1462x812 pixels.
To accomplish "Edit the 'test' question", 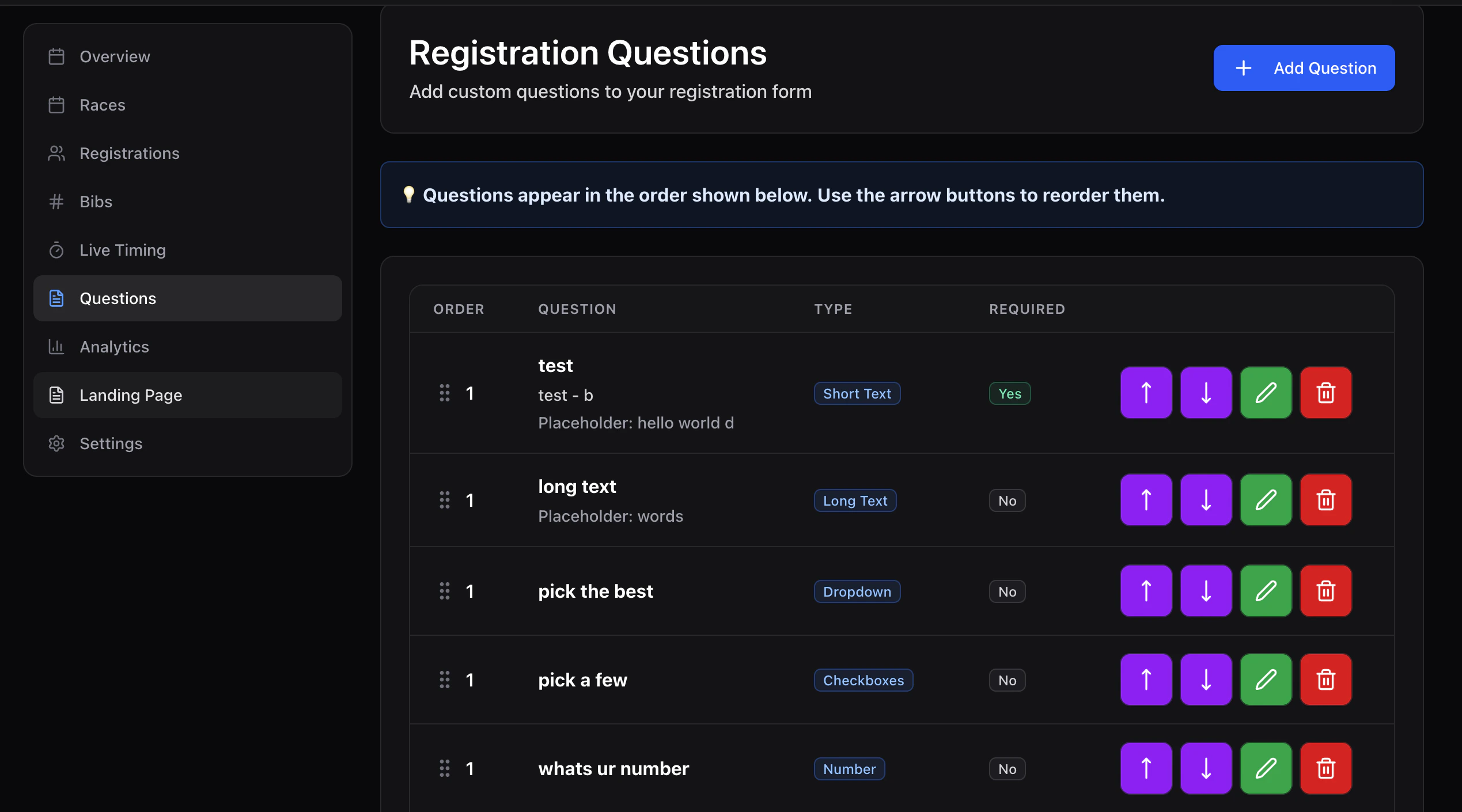I will pyautogui.click(x=1266, y=393).
